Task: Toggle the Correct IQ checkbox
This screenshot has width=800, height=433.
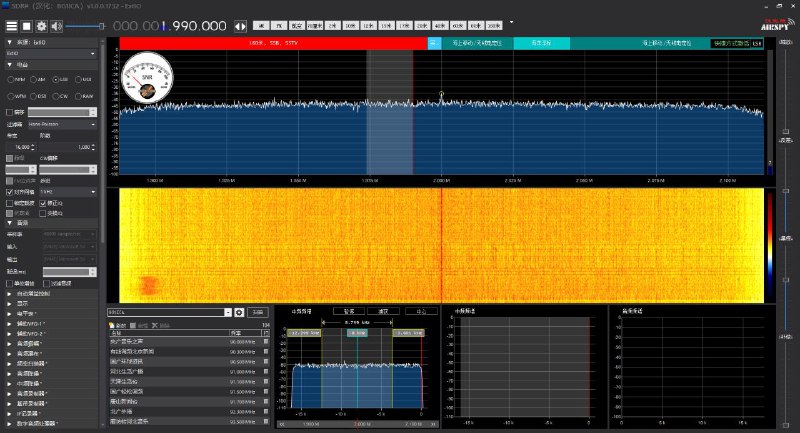Action: (x=42, y=202)
